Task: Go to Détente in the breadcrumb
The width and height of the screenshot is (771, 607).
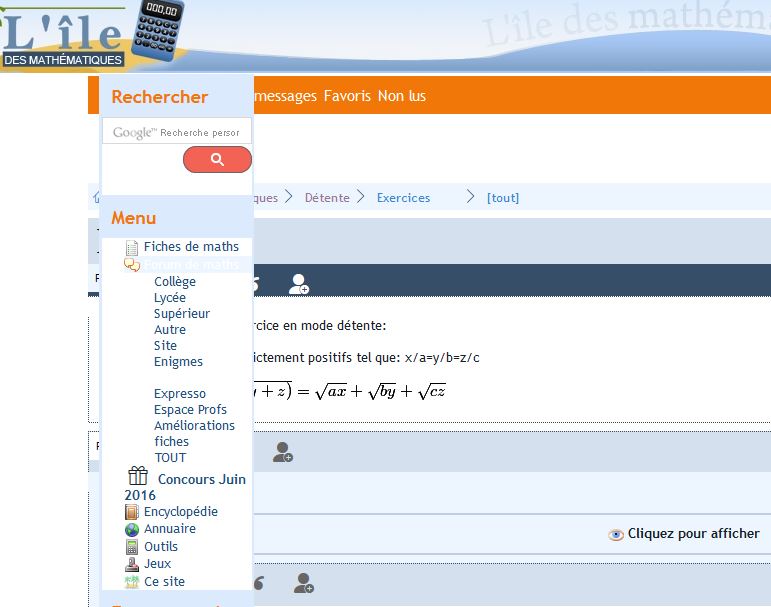Action: click(327, 198)
